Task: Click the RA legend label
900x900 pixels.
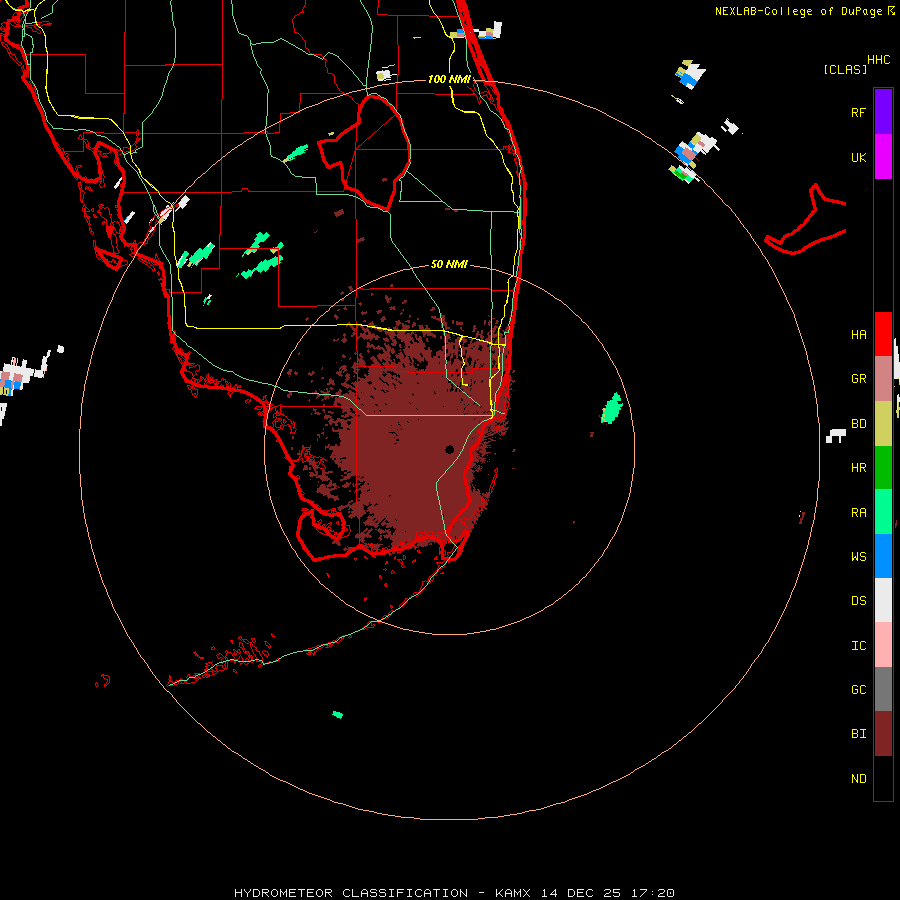Action: (x=858, y=513)
